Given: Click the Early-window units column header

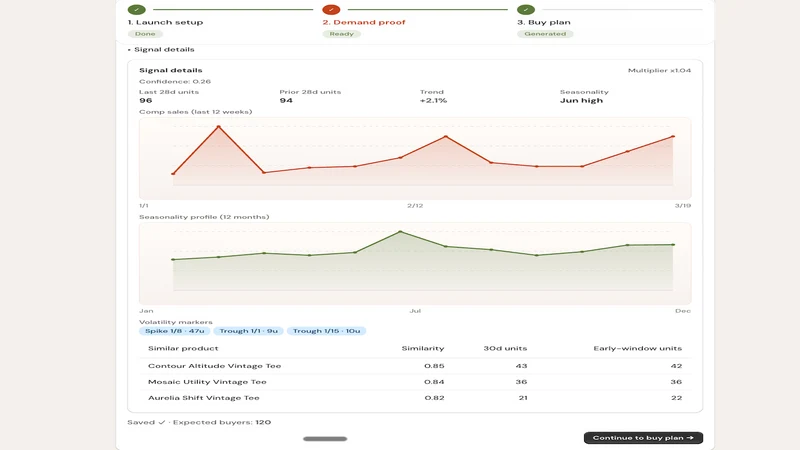Looking at the screenshot, I should click(637, 348).
